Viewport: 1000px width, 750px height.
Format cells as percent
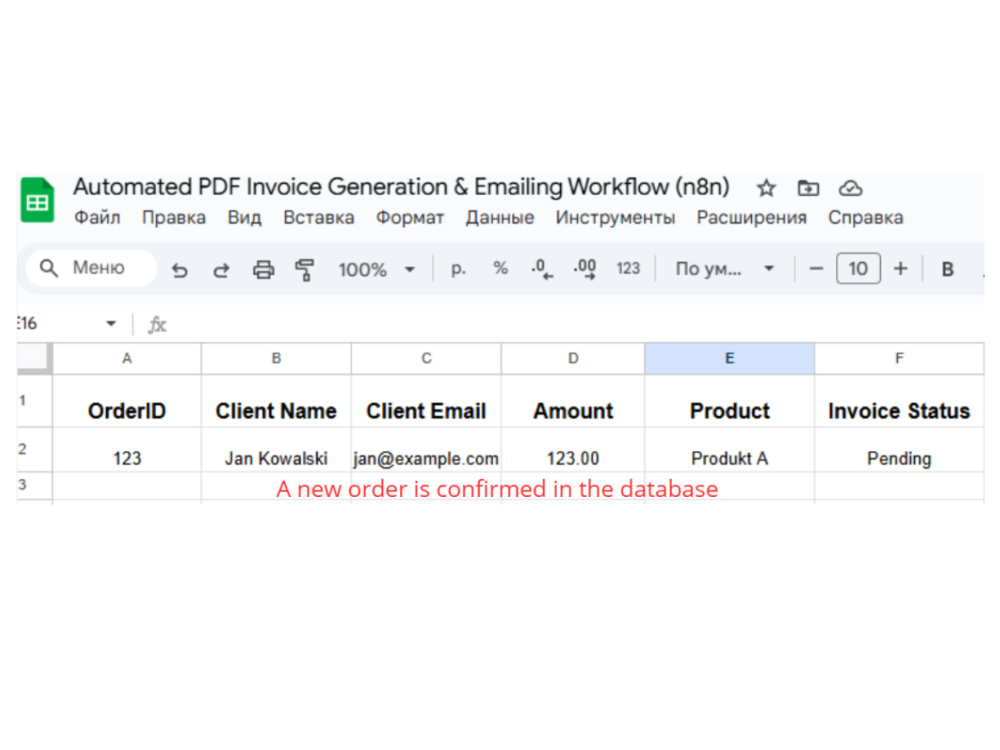tap(501, 268)
